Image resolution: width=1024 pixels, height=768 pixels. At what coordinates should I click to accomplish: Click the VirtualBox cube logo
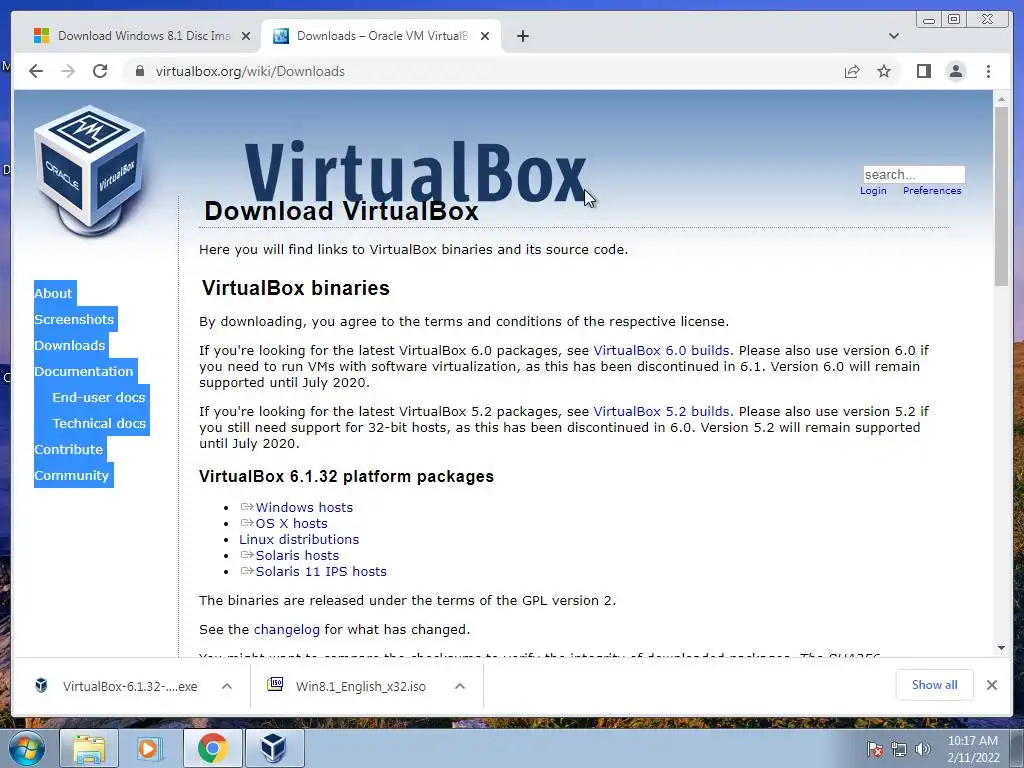point(89,170)
